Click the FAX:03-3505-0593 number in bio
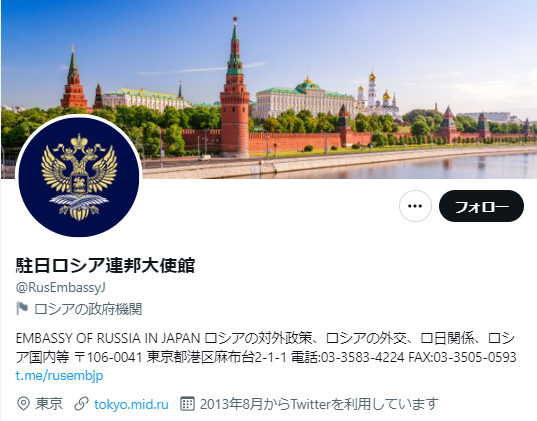This screenshot has height=421, width=537. pyautogui.click(x=462, y=357)
